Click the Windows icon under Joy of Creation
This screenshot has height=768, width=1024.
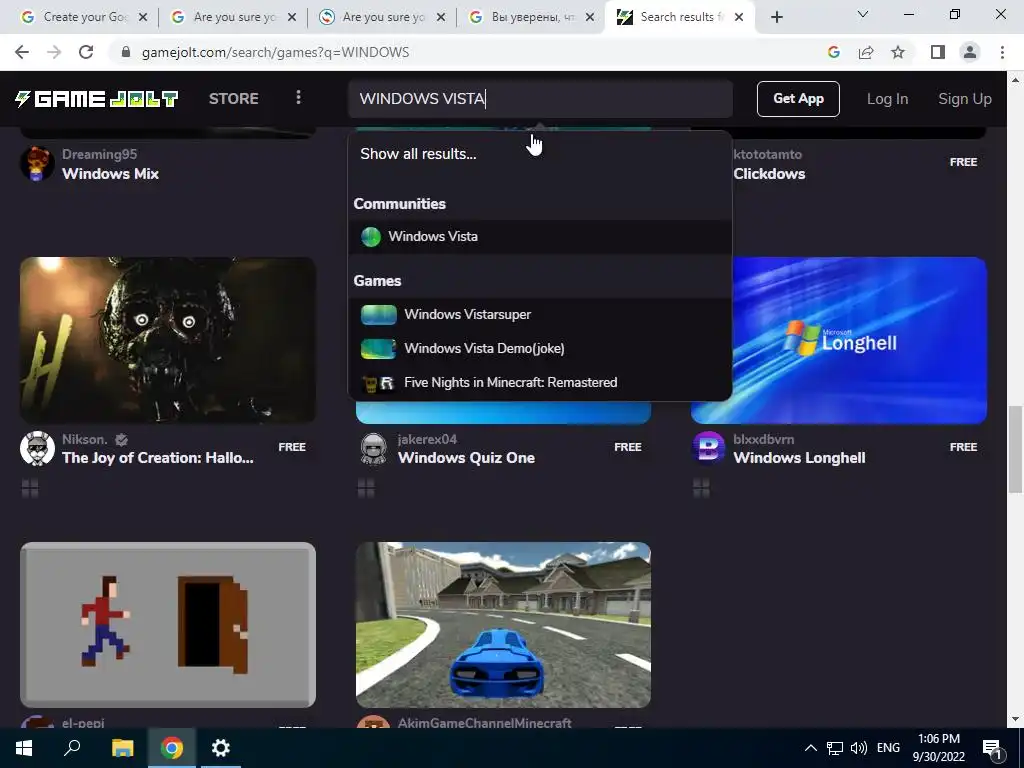tap(30, 488)
